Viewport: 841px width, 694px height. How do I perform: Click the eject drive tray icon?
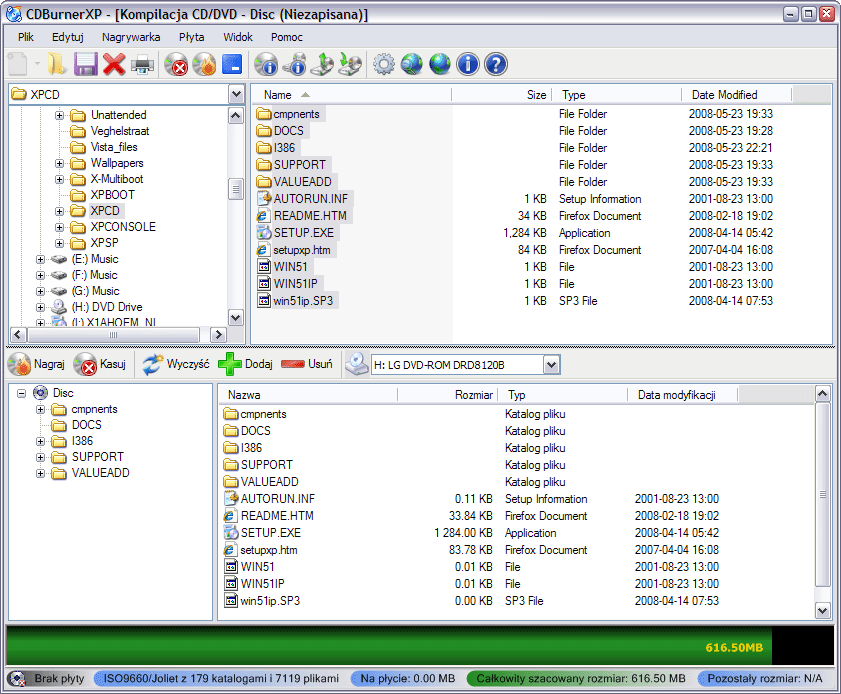322,64
